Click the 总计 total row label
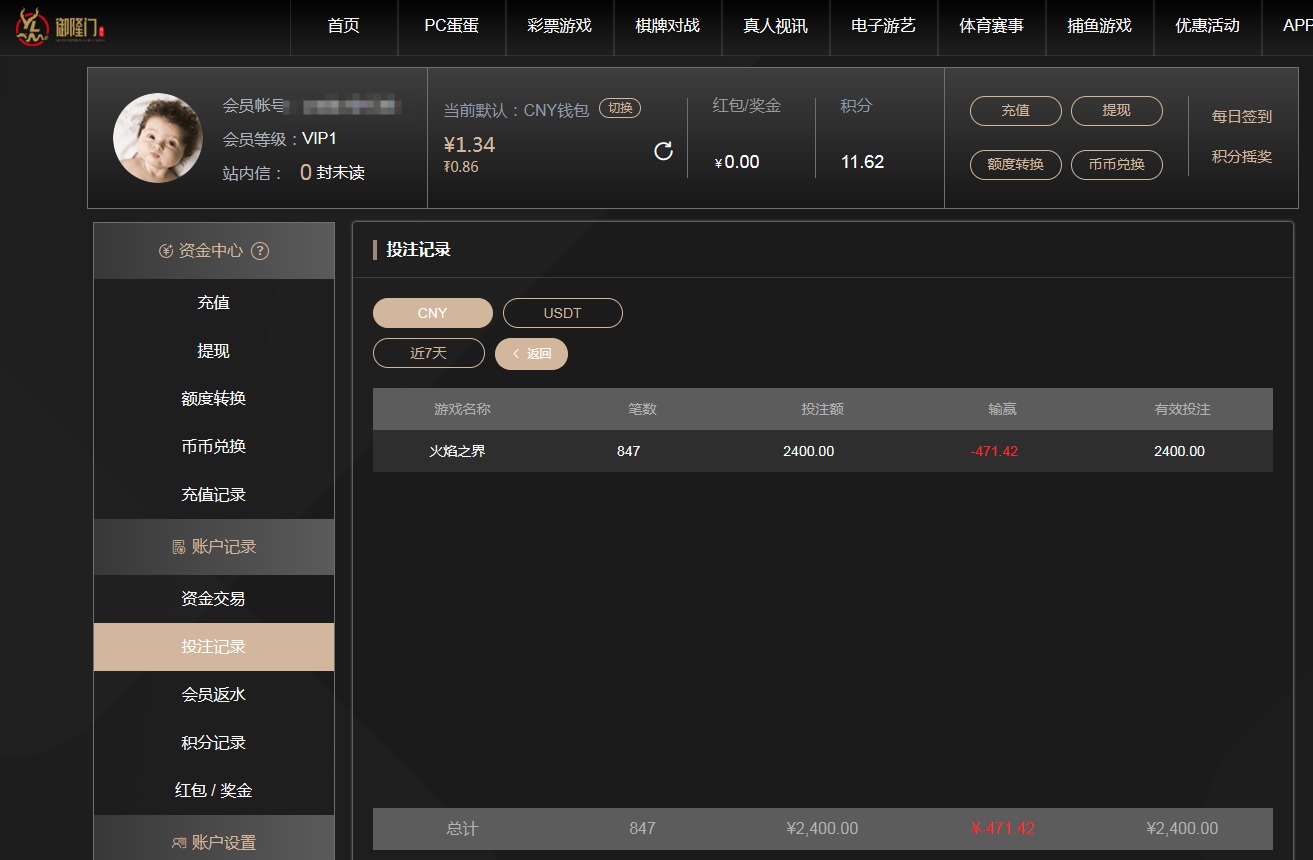The width and height of the screenshot is (1313, 860). pyautogui.click(x=462, y=828)
